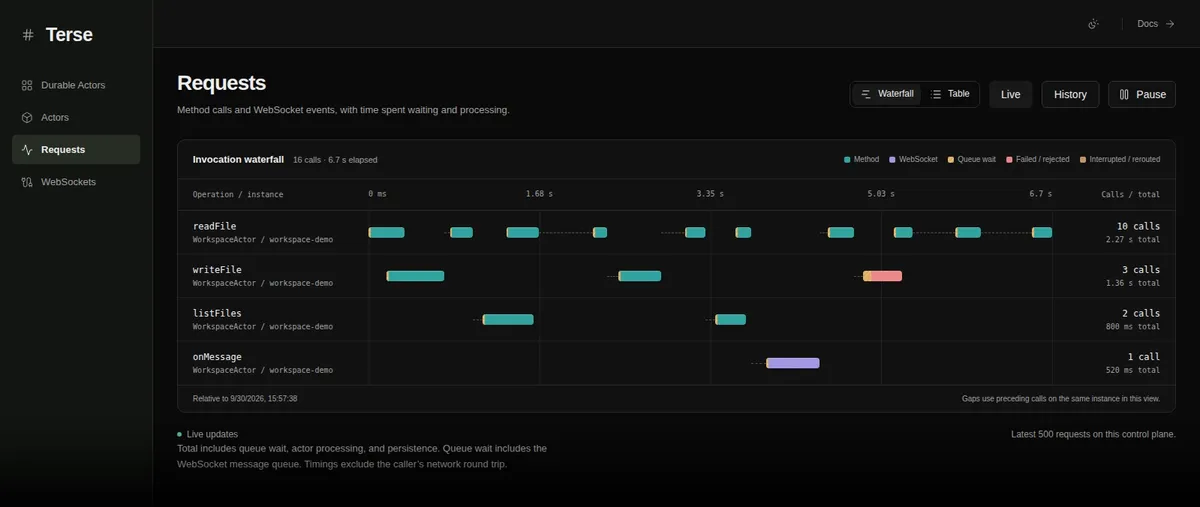Click the first listFiles call bar

(x=508, y=320)
